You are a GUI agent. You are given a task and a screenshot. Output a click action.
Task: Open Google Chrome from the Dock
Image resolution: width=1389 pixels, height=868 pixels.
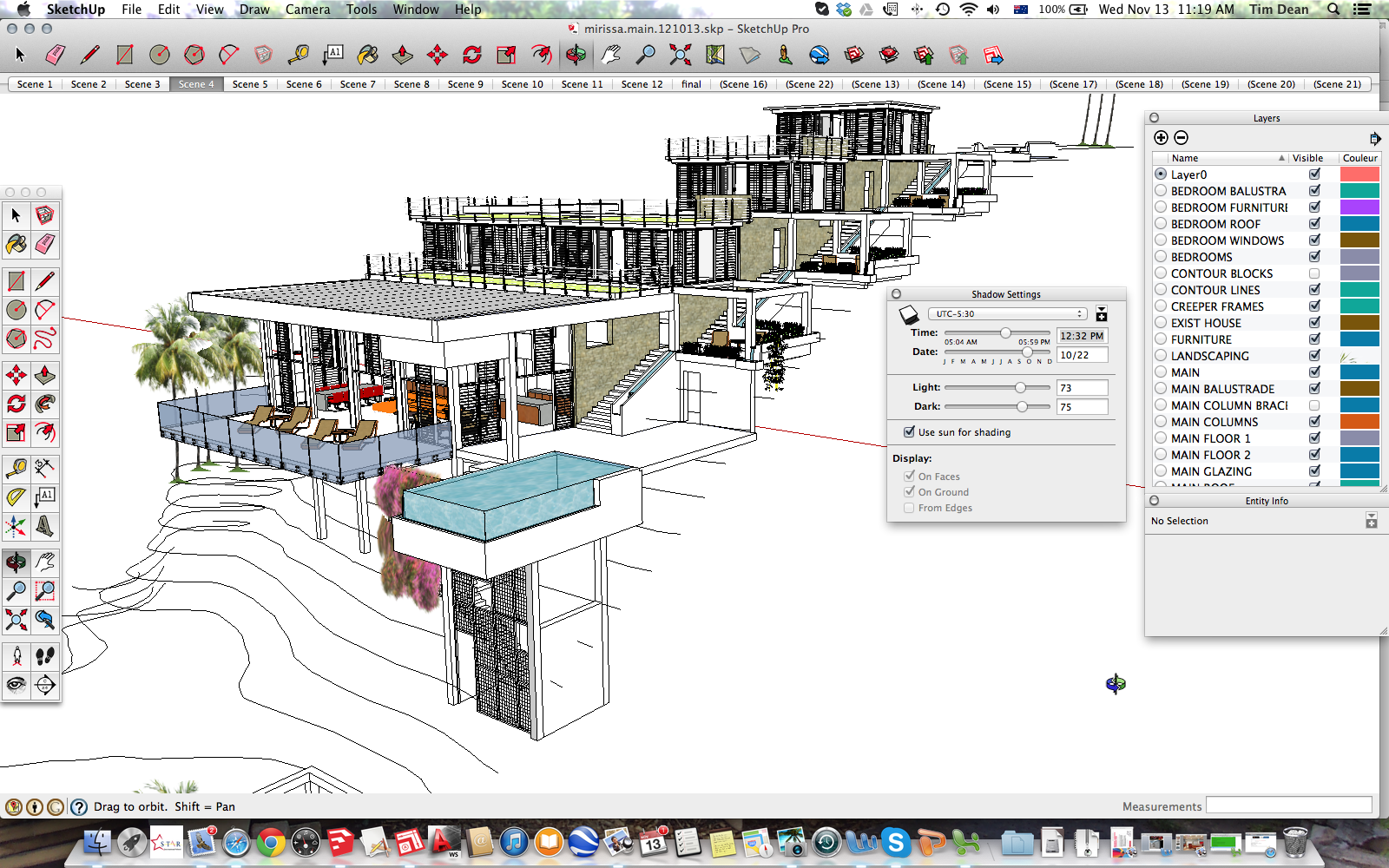pos(271,842)
